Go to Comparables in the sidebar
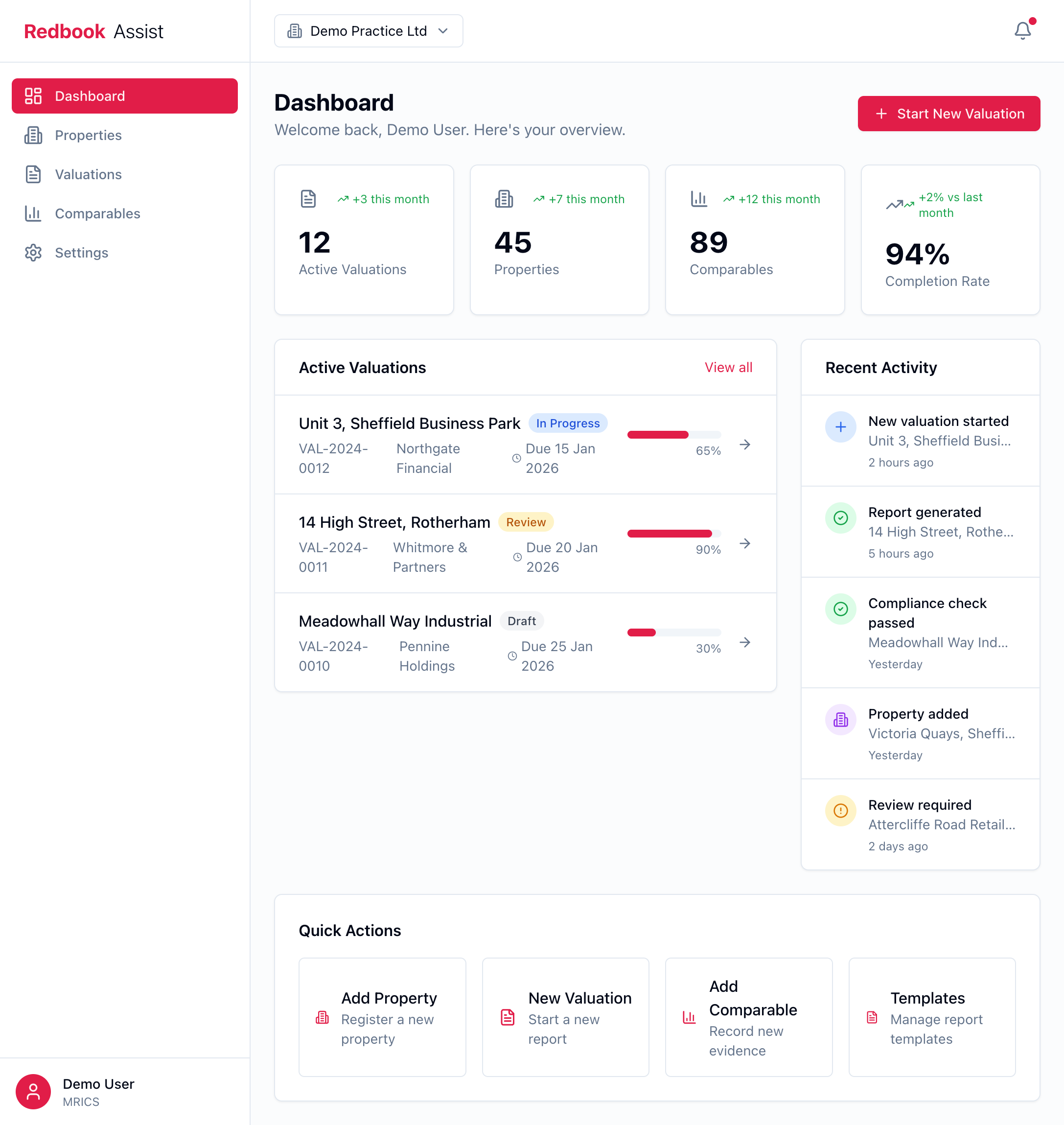Viewport: 1064px width, 1125px height. [x=97, y=213]
